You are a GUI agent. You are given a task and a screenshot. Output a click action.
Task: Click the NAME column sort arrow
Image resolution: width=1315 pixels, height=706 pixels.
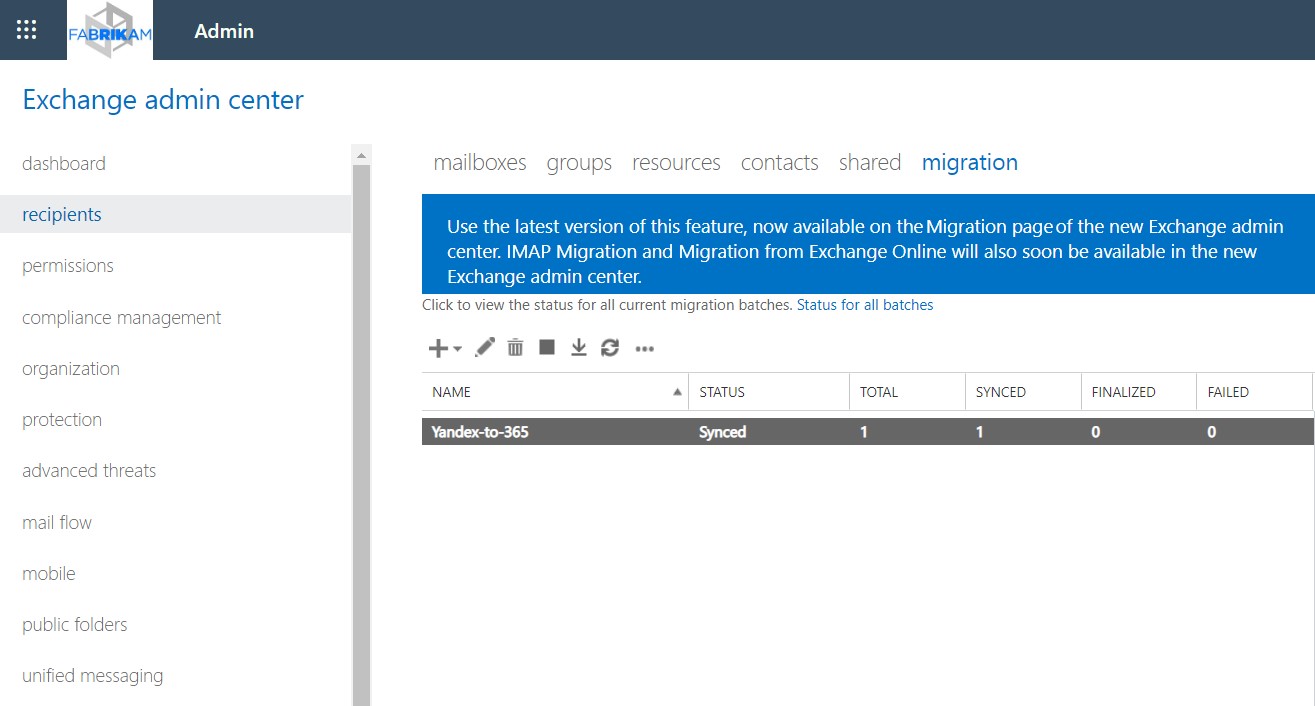(x=678, y=392)
